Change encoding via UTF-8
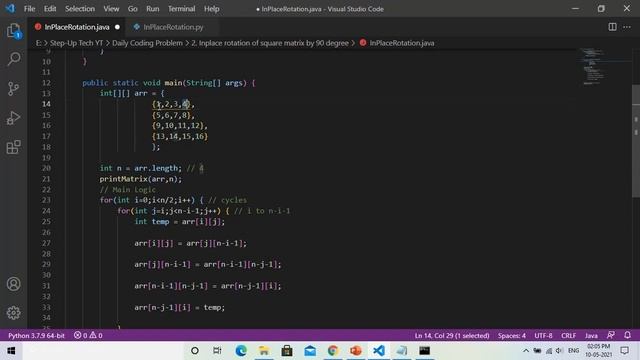This screenshot has height=360, width=640. [x=543, y=336]
